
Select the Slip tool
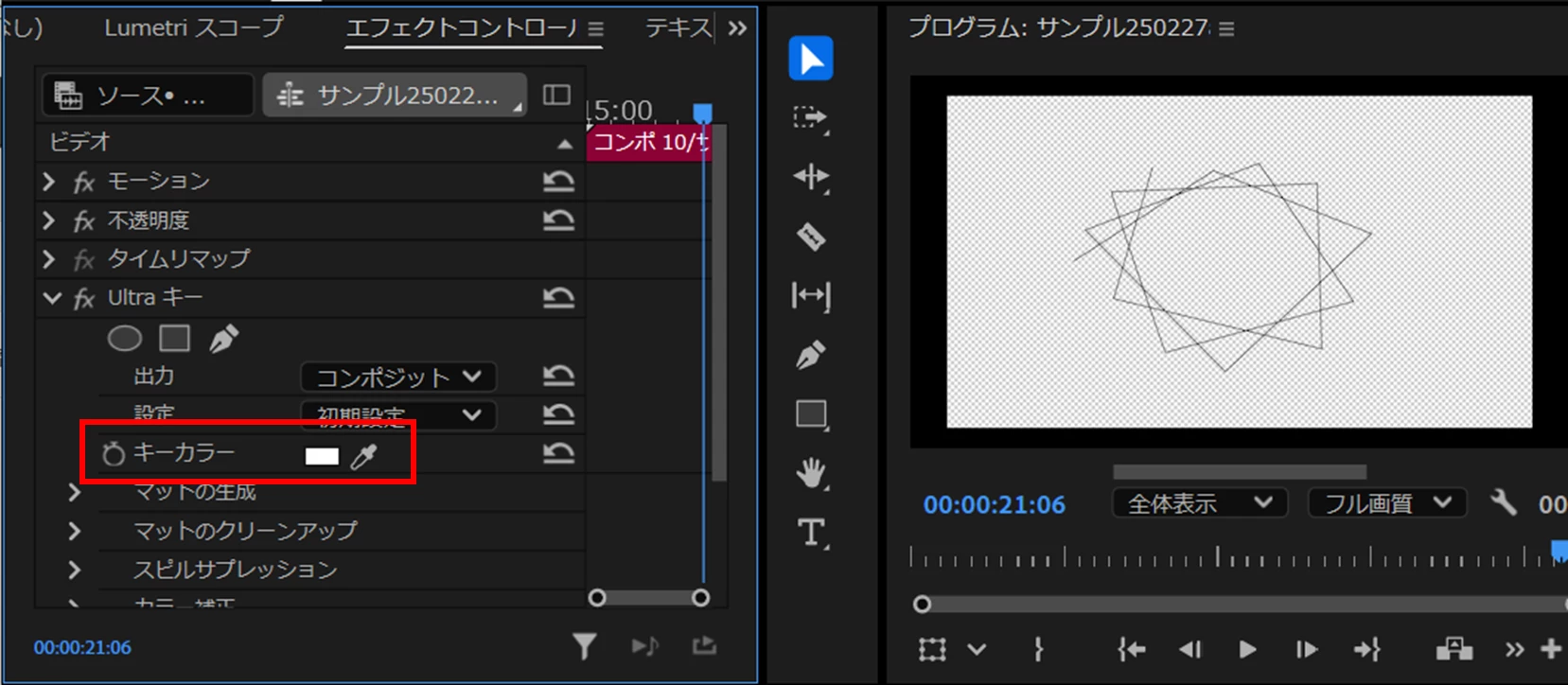[x=811, y=296]
